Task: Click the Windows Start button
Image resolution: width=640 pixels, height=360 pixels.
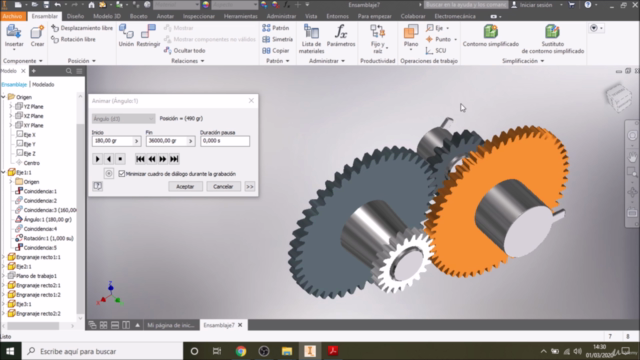Action: pos(10,351)
